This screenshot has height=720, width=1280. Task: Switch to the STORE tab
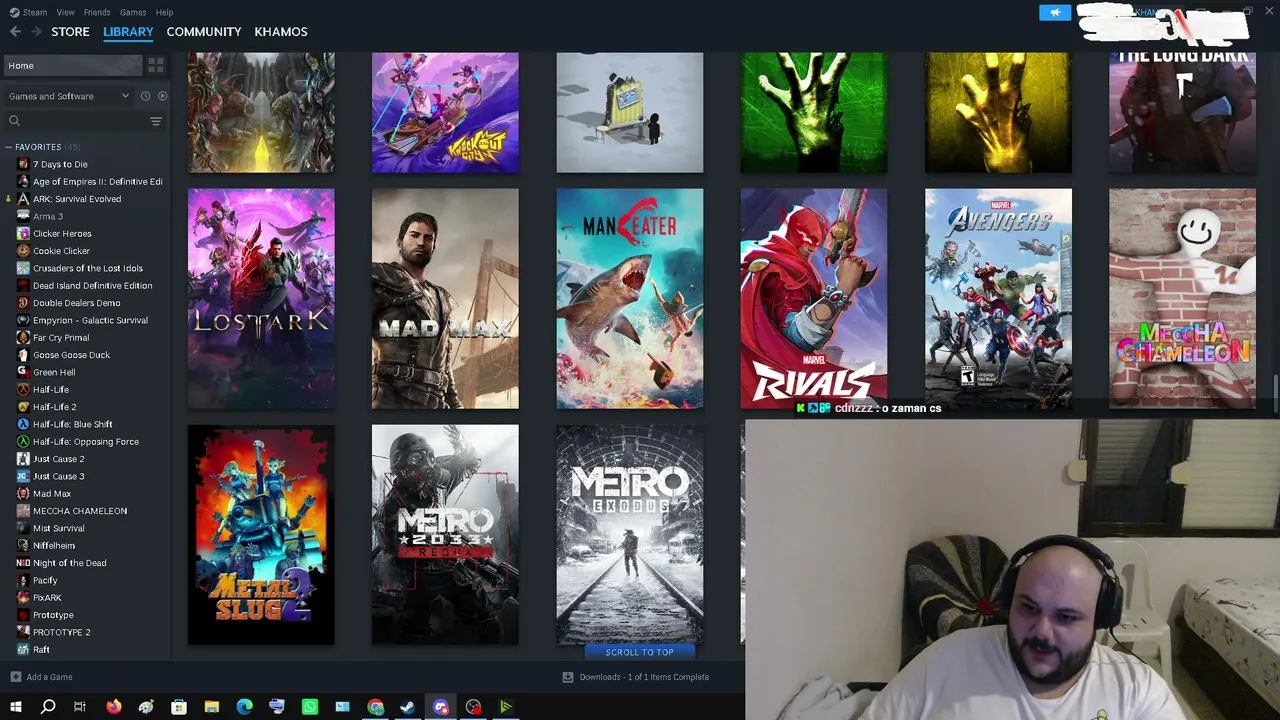[x=70, y=32]
